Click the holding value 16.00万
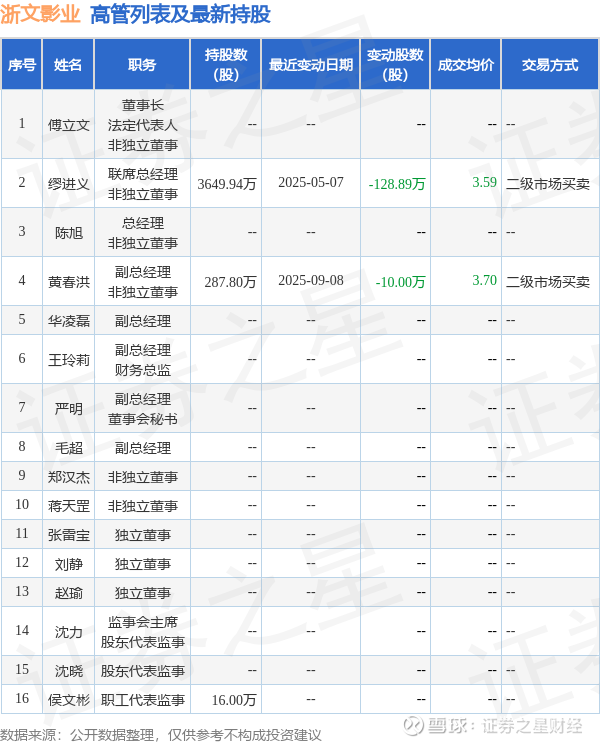The image size is (600, 744). coord(234,700)
